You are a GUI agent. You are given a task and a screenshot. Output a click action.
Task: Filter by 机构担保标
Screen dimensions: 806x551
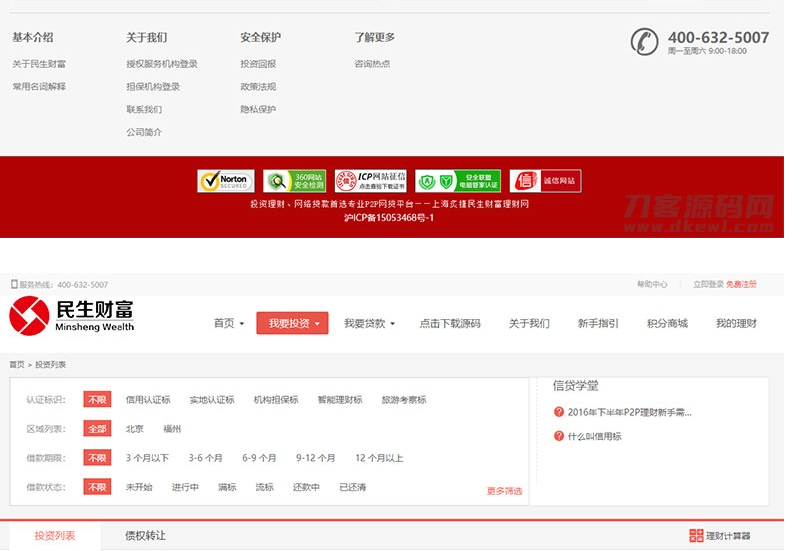pyautogui.click(x=276, y=399)
